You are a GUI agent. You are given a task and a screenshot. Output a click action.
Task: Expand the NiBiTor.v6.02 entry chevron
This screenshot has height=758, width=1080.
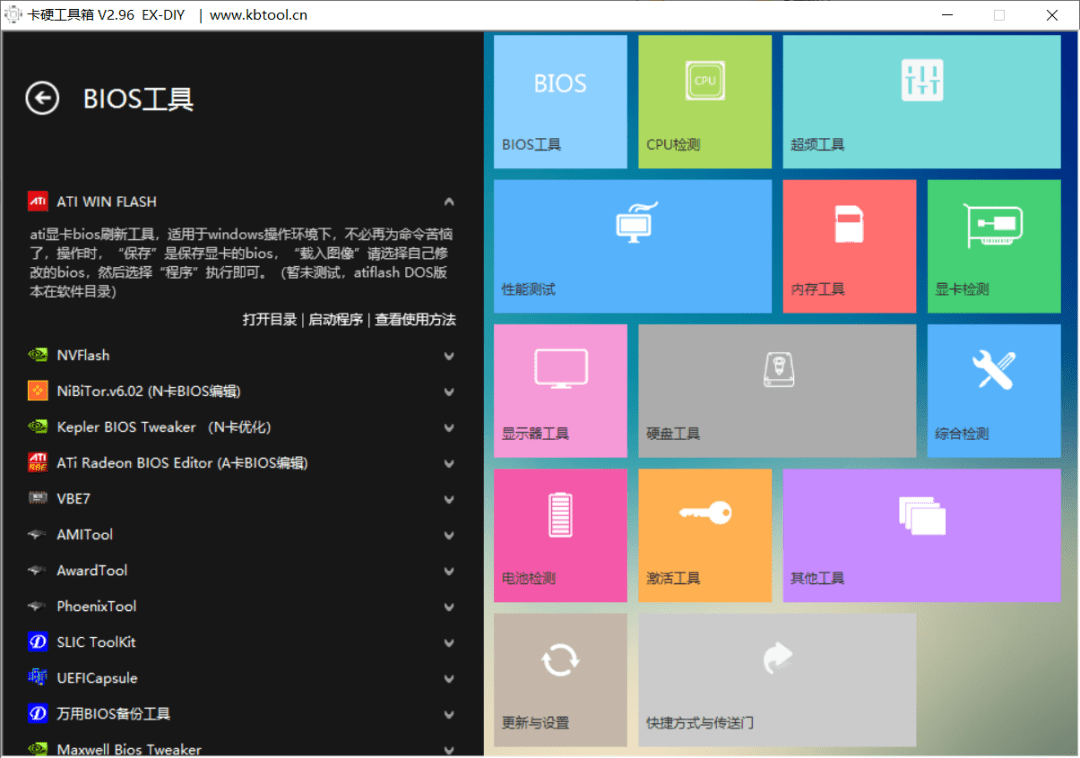coord(449,392)
